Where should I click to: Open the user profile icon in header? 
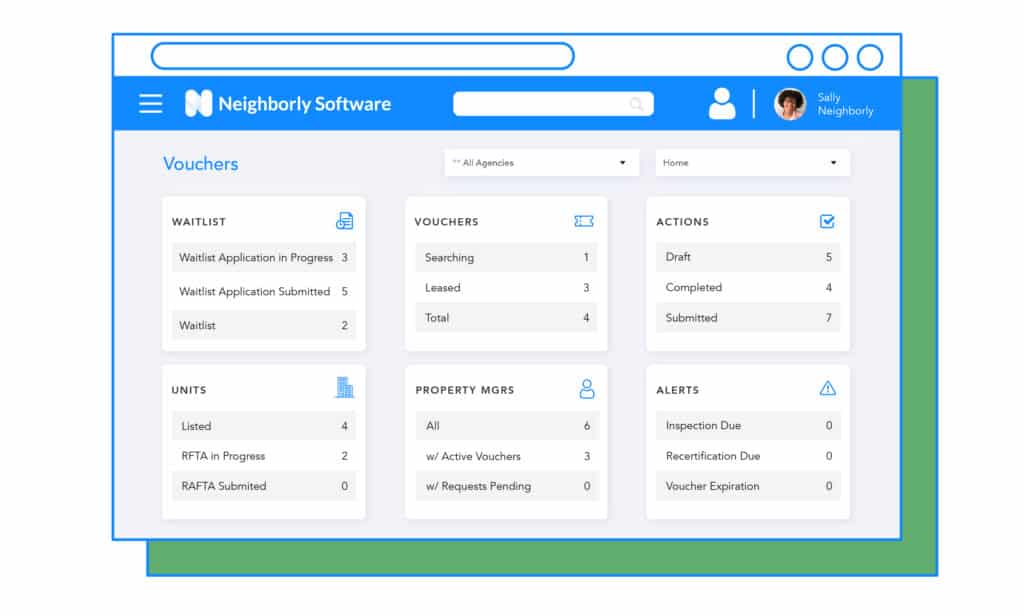[721, 103]
